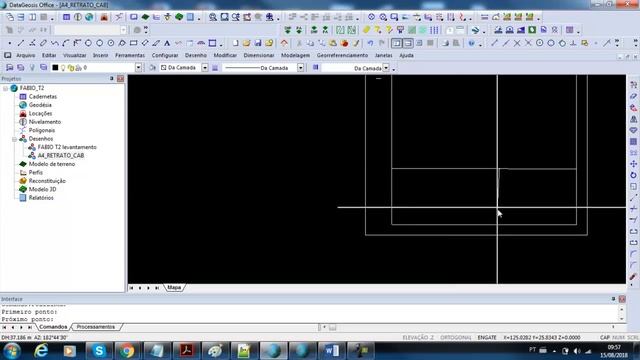Select FABIO T2 levantamento drawing
Screen dimensions: 640x360
[x=67, y=147]
